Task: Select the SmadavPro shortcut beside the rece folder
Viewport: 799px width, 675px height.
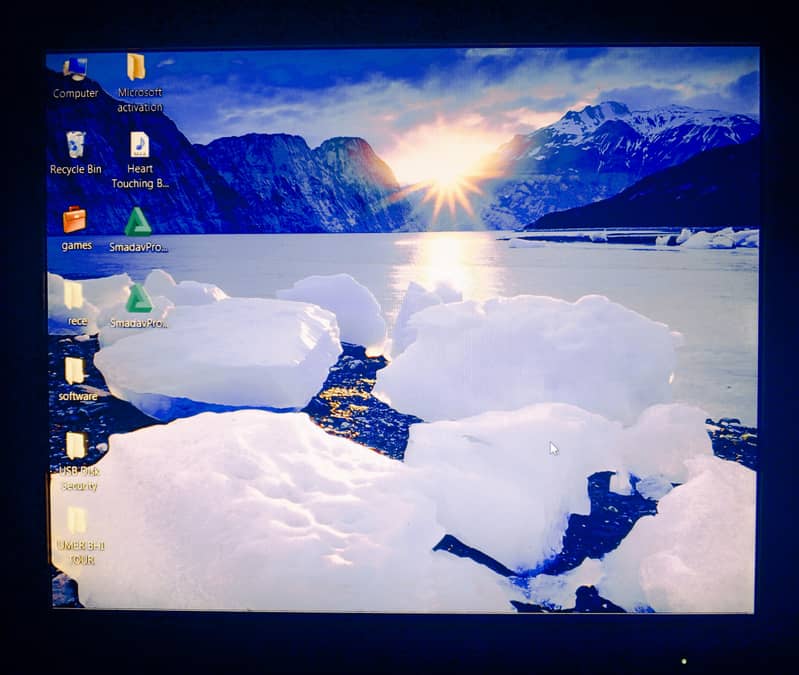Action: coord(138,298)
